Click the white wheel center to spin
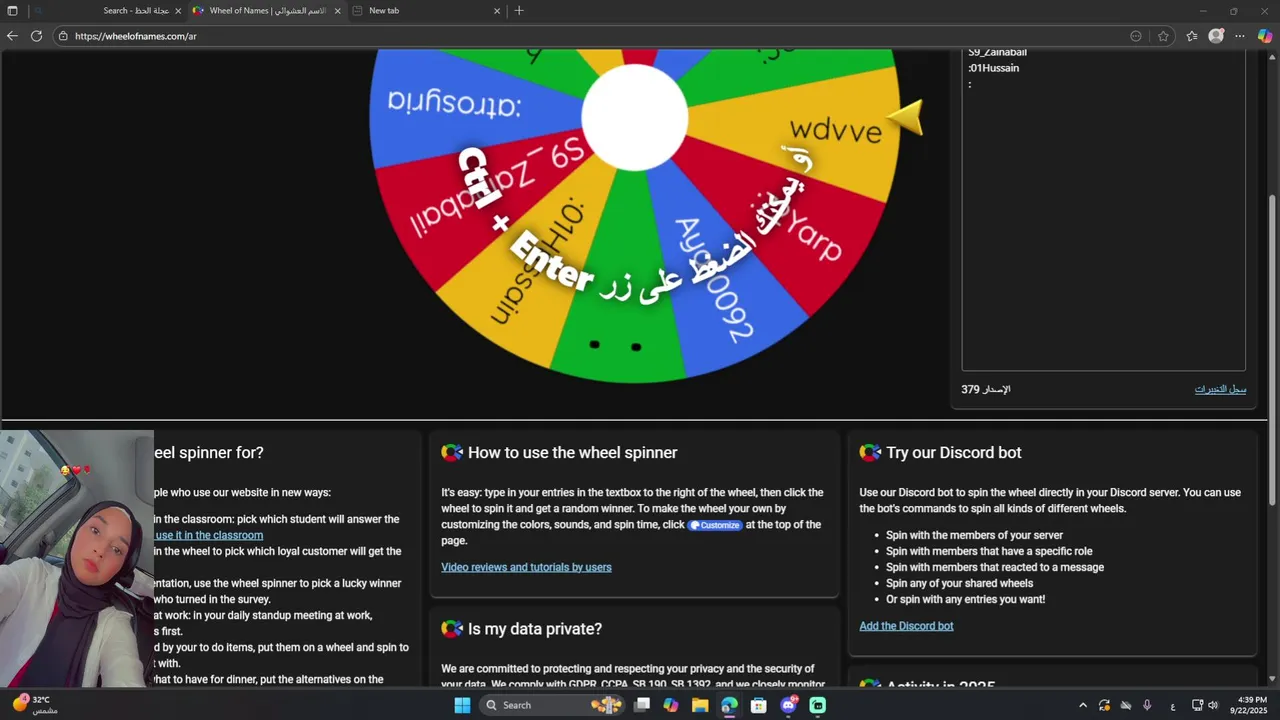 coord(635,117)
